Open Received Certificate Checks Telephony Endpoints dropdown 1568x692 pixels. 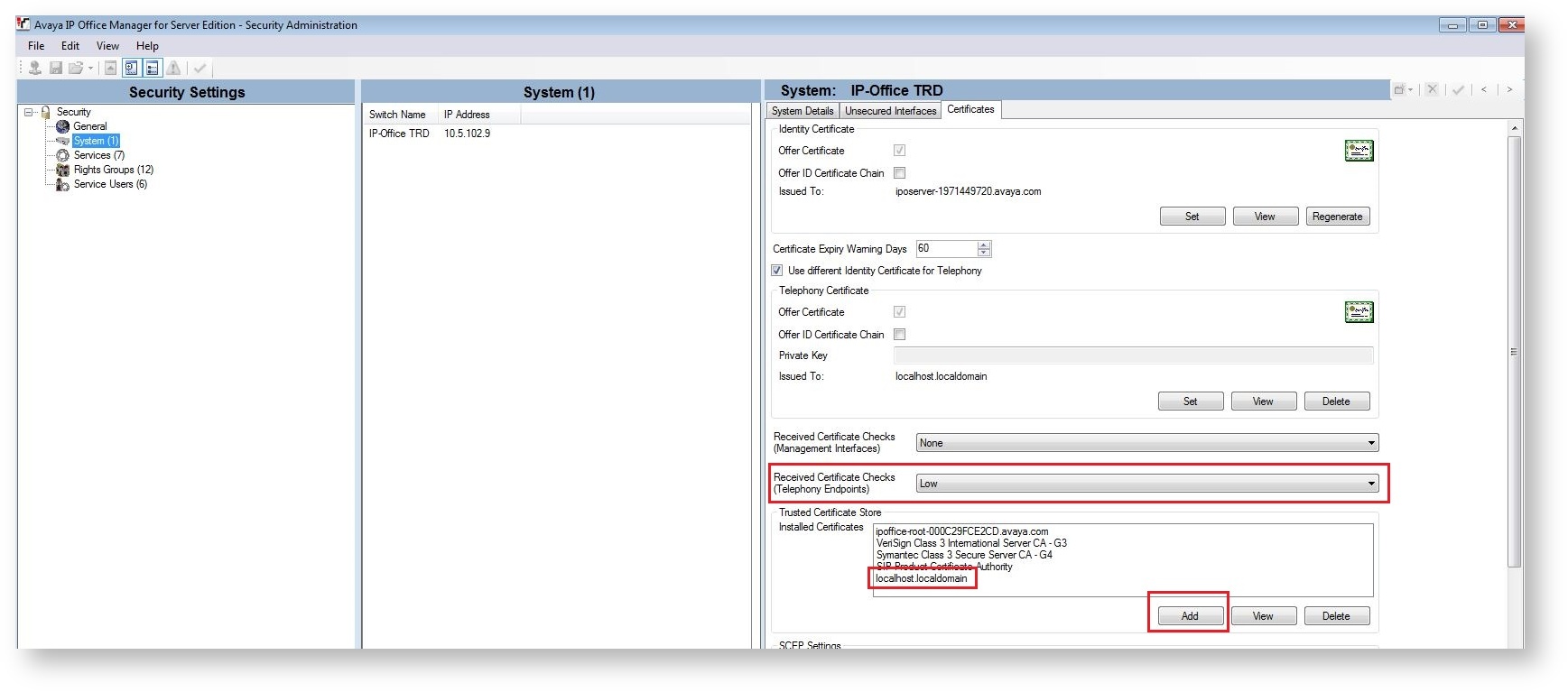click(1371, 484)
